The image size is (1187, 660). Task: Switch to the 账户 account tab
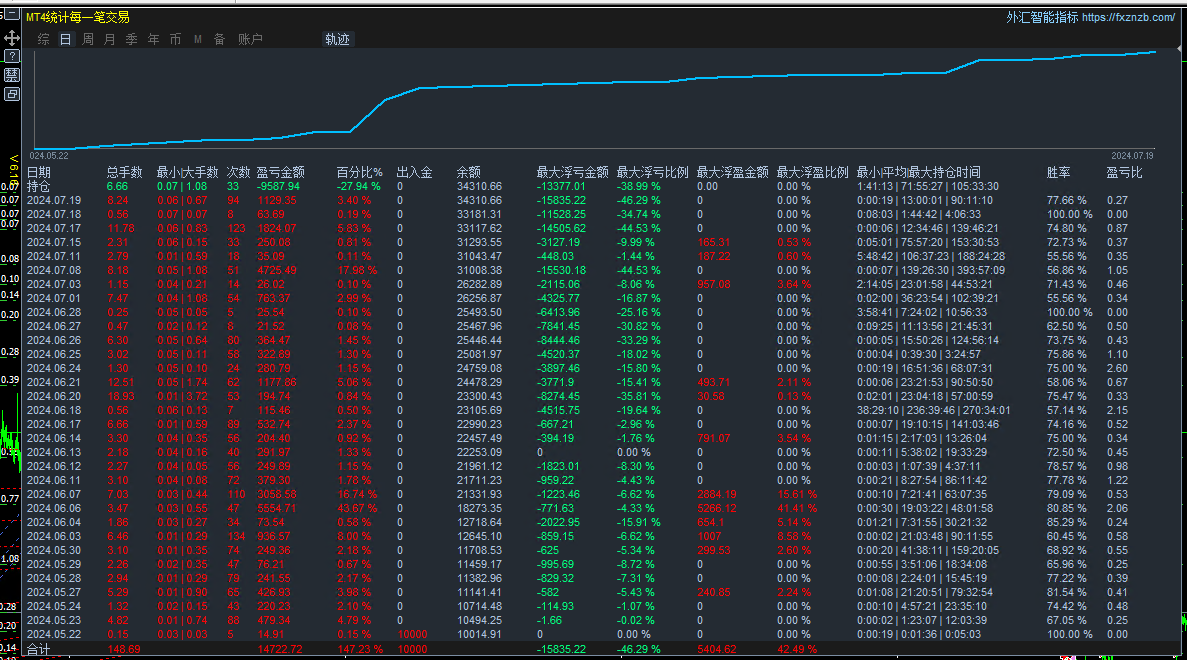pyautogui.click(x=251, y=39)
